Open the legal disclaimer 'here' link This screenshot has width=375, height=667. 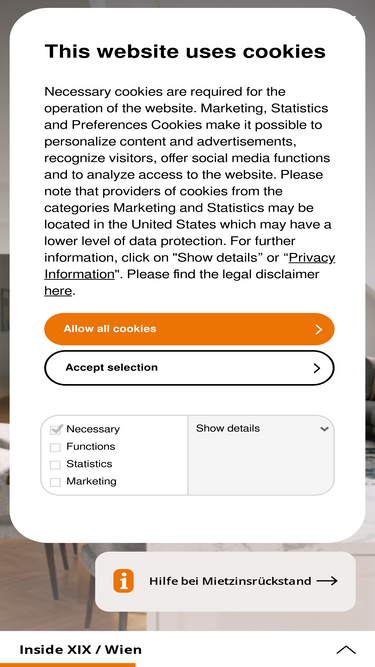click(x=58, y=291)
